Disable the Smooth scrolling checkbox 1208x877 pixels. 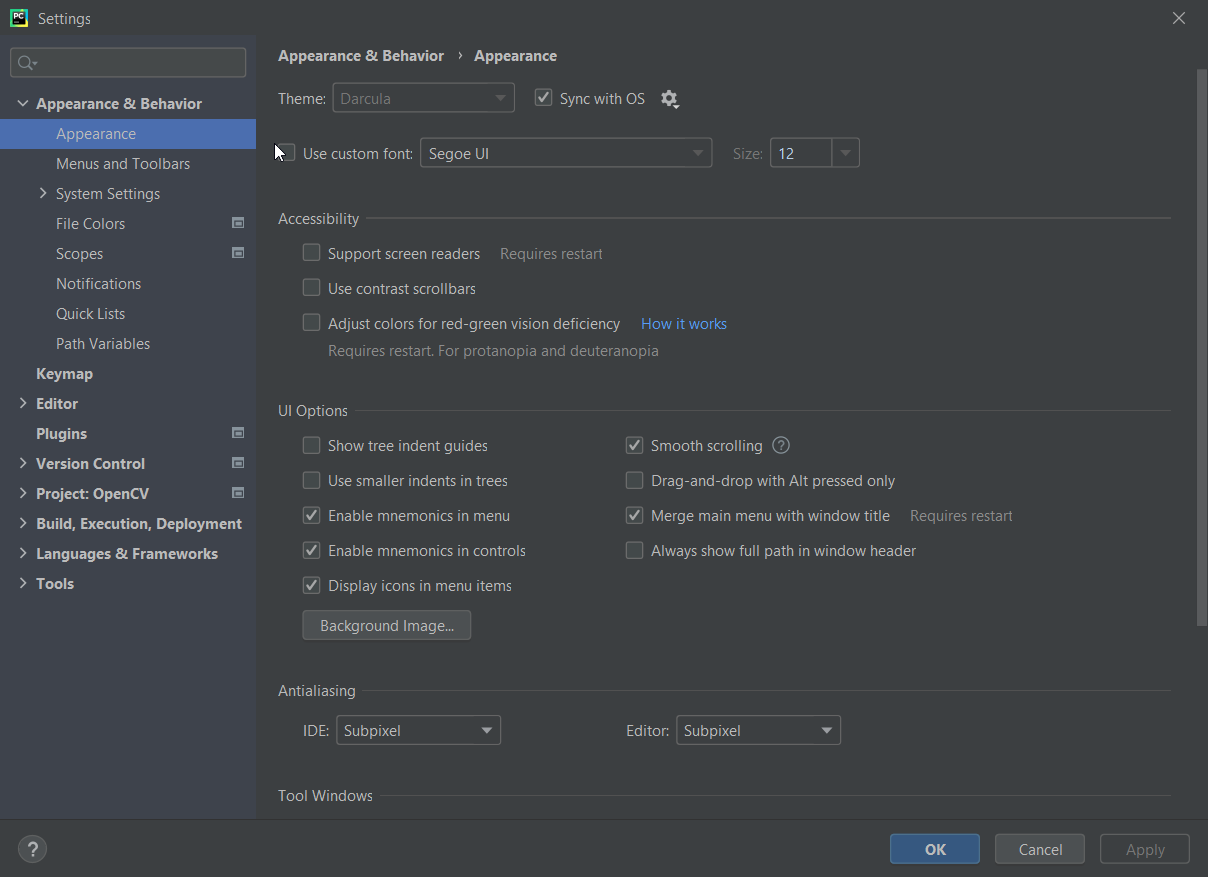coord(634,445)
